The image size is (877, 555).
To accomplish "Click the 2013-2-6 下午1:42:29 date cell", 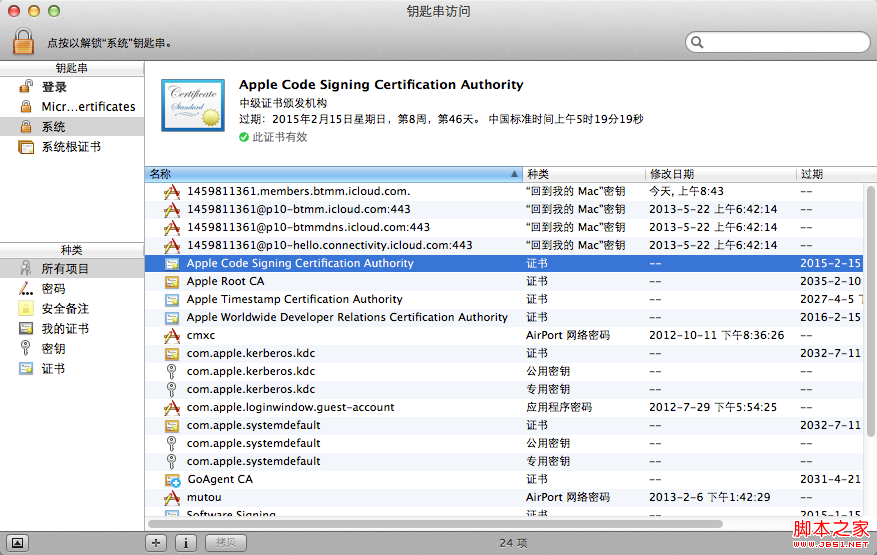I will [709, 497].
